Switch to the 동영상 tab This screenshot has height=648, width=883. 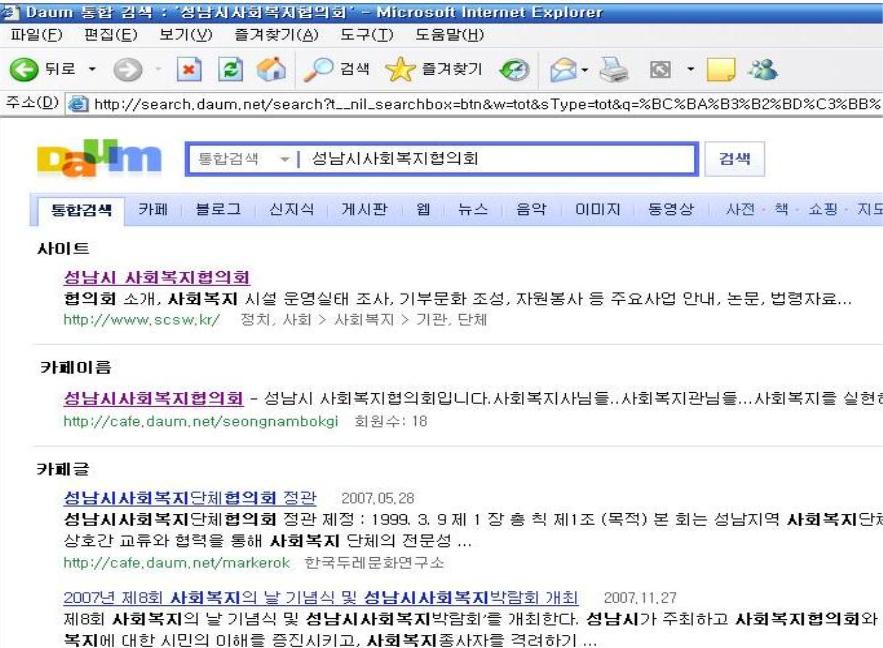click(x=671, y=209)
